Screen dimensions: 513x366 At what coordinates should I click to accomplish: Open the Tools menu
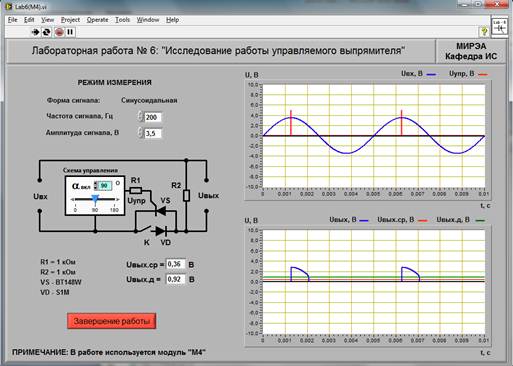(x=122, y=20)
